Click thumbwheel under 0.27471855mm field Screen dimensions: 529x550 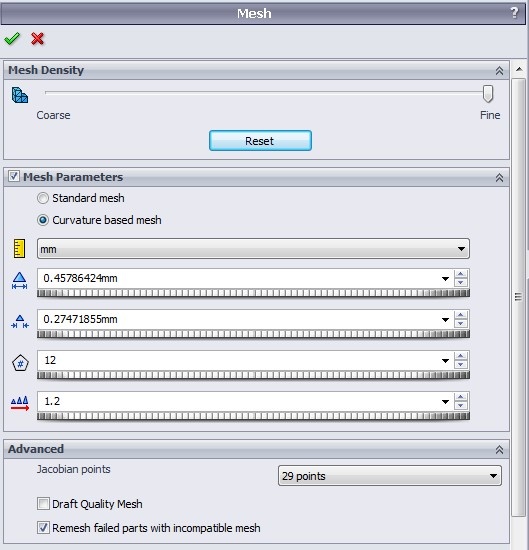click(253, 334)
